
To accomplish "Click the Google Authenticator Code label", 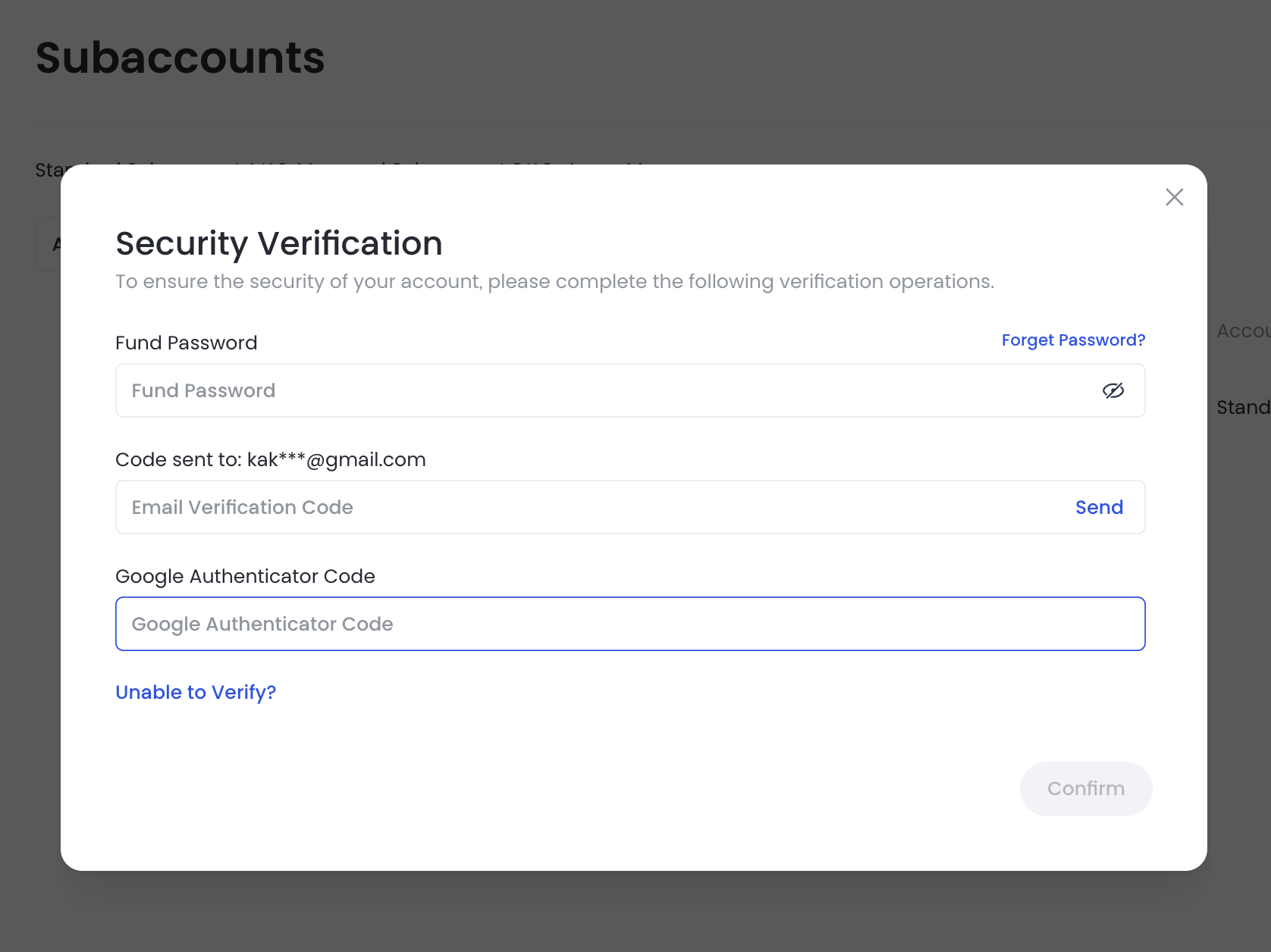I will click(x=245, y=576).
